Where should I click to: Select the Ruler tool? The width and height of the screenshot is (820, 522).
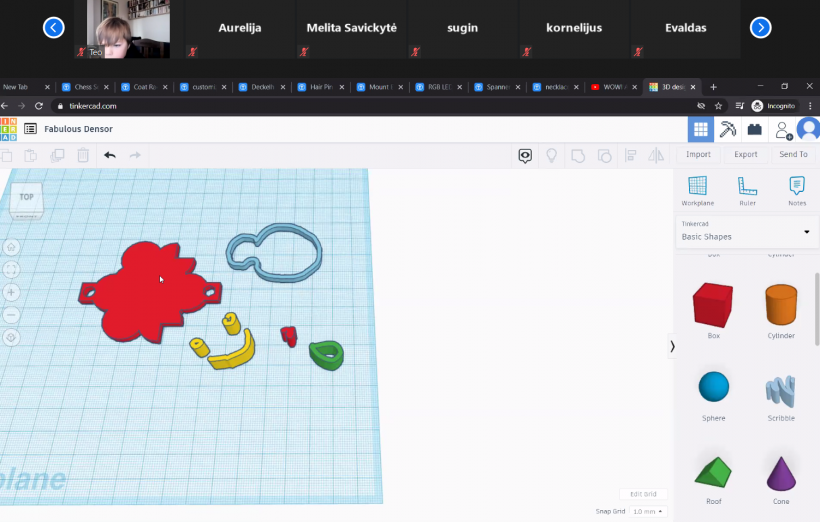[x=747, y=191]
